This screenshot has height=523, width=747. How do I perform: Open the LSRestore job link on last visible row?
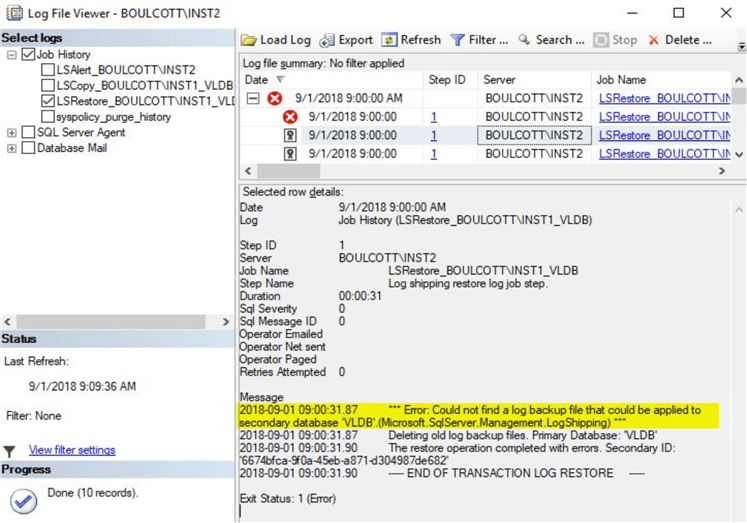pyautogui.click(x=664, y=154)
